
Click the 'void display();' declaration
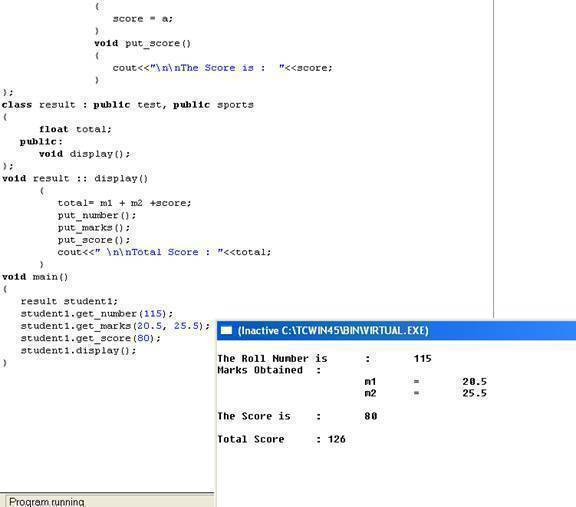(84, 154)
